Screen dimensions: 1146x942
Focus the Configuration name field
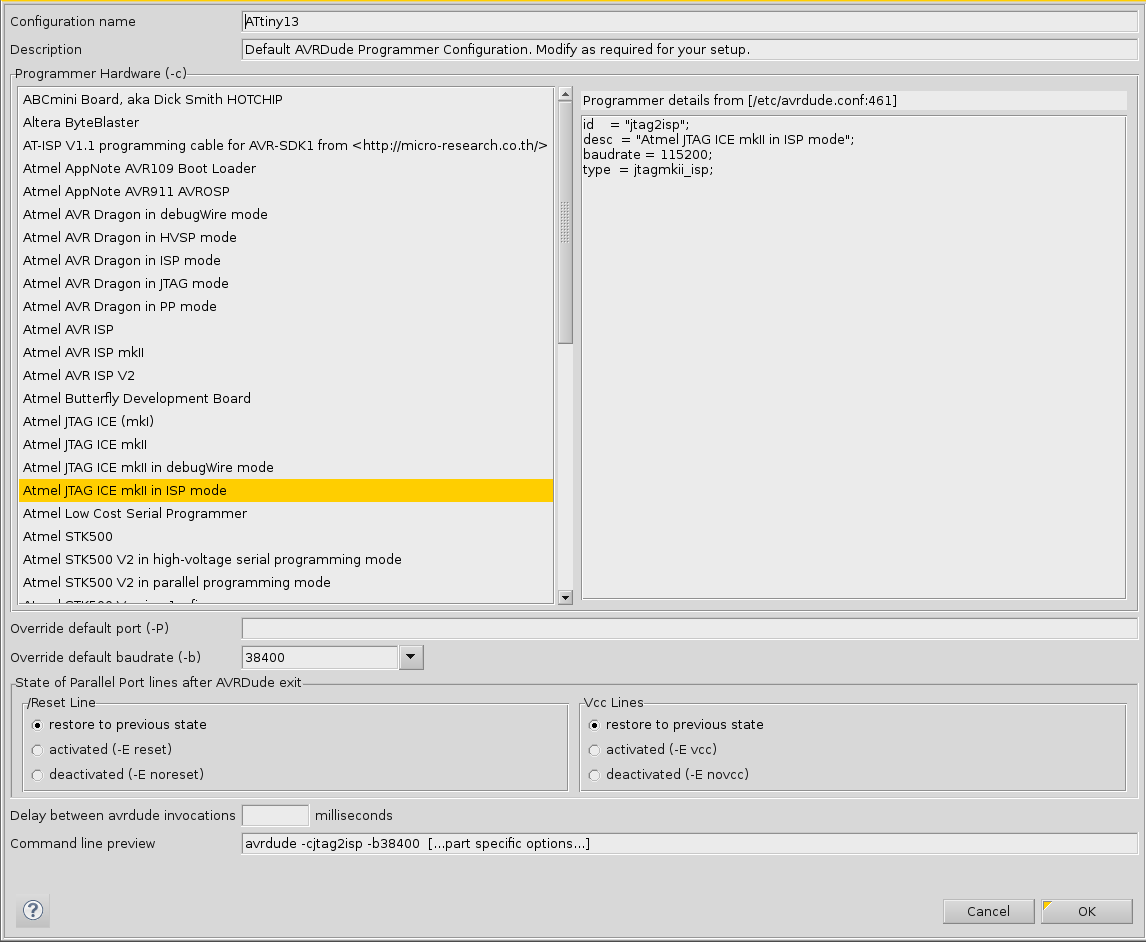pyautogui.click(x=689, y=21)
